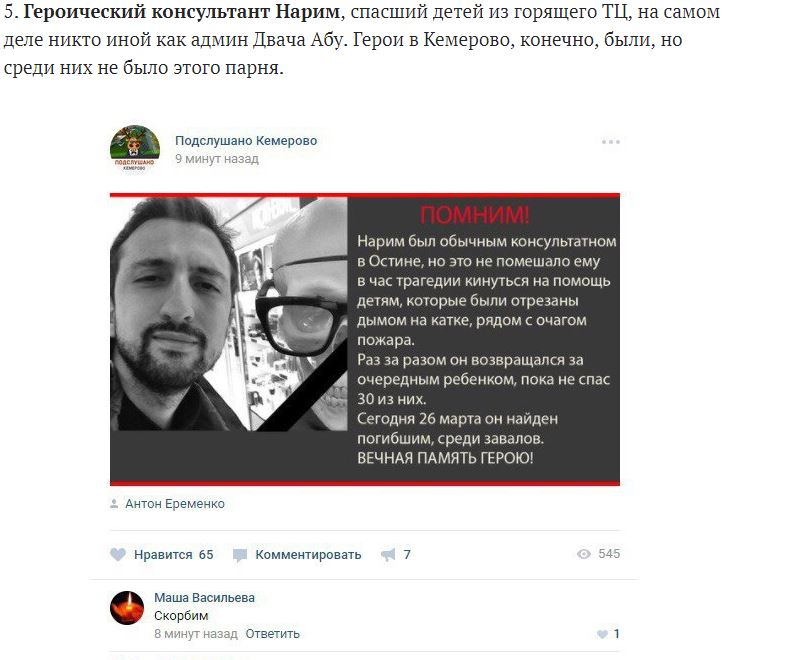The image size is (791, 660).
Task: Open the Подслушано Кемерово group link
Action: coord(246,140)
